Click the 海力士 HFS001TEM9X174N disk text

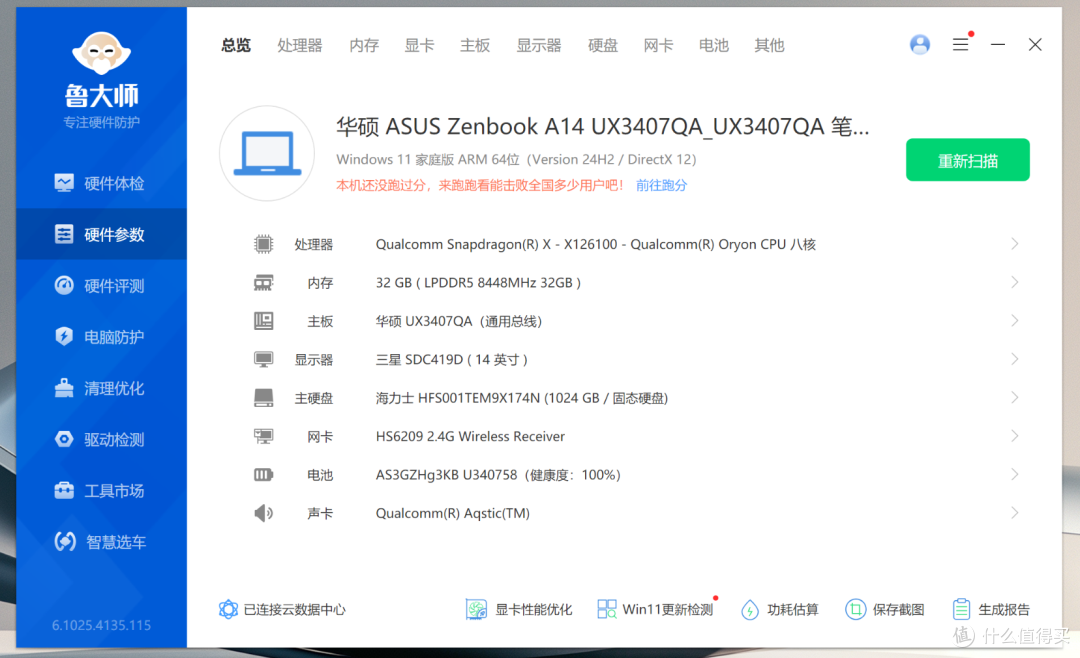521,398
